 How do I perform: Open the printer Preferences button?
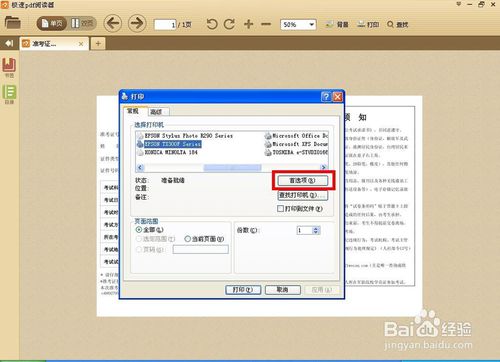click(303, 180)
